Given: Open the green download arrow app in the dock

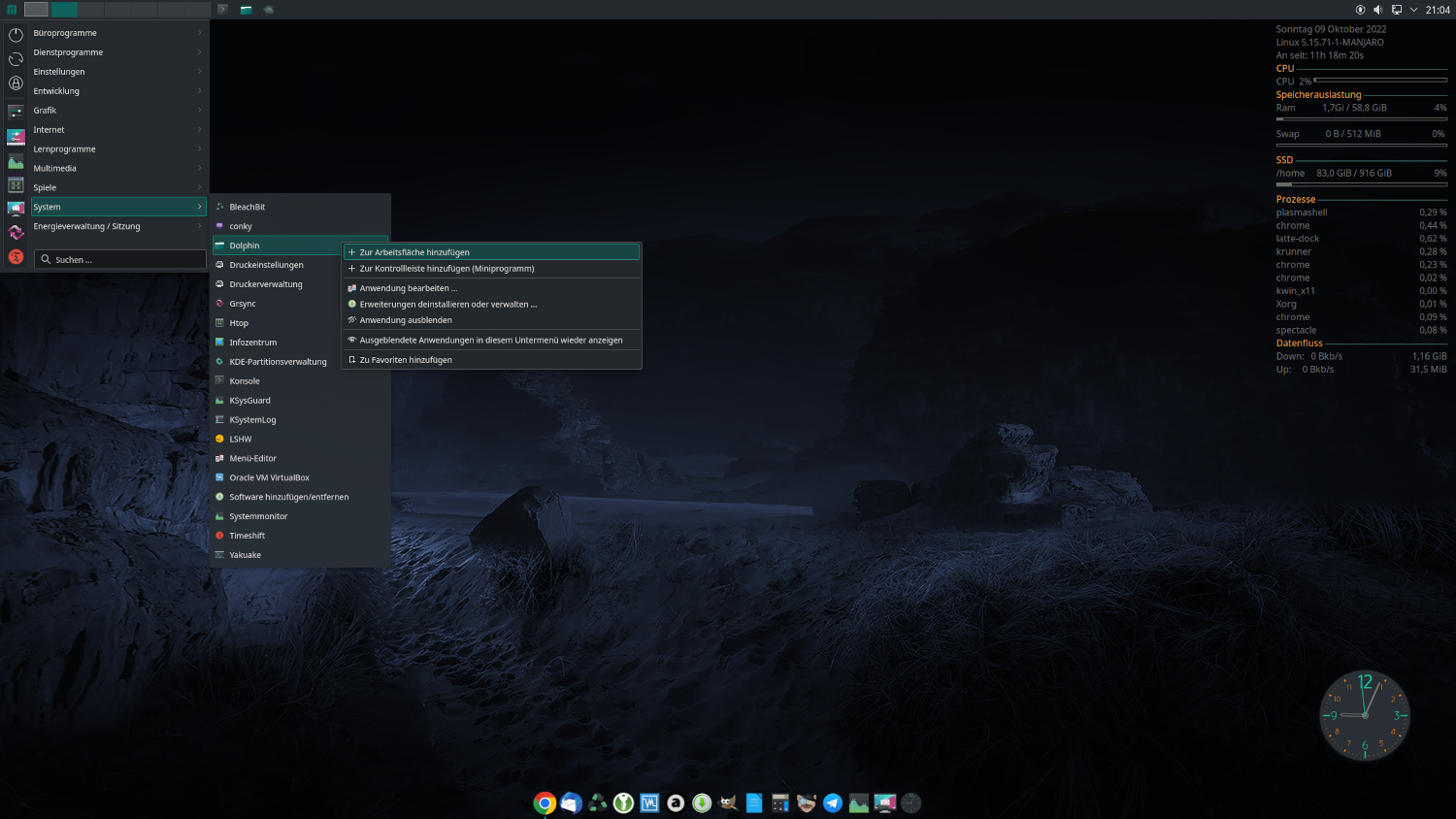Looking at the screenshot, I should [x=702, y=803].
